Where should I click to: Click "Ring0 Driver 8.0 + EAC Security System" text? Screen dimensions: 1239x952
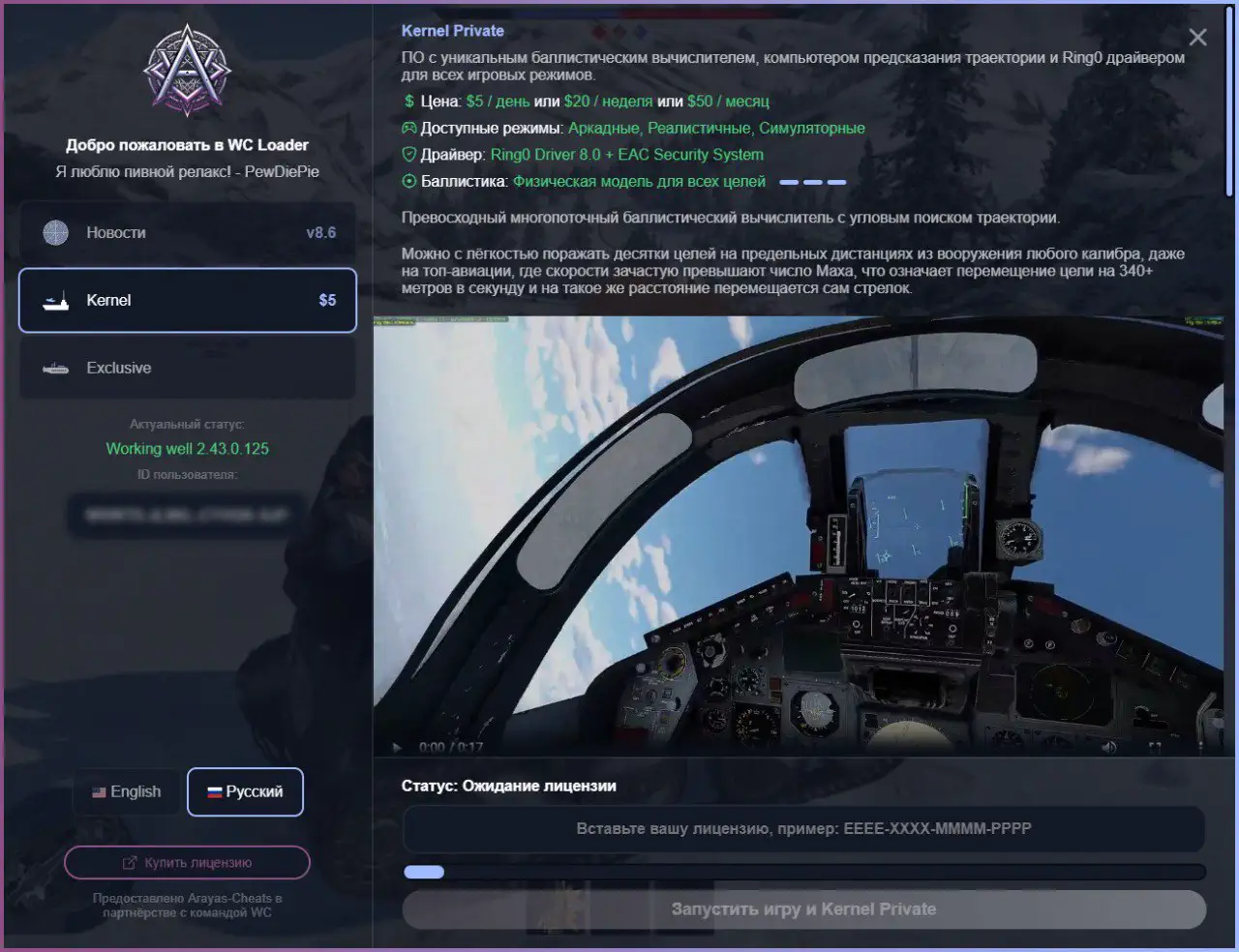point(626,155)
